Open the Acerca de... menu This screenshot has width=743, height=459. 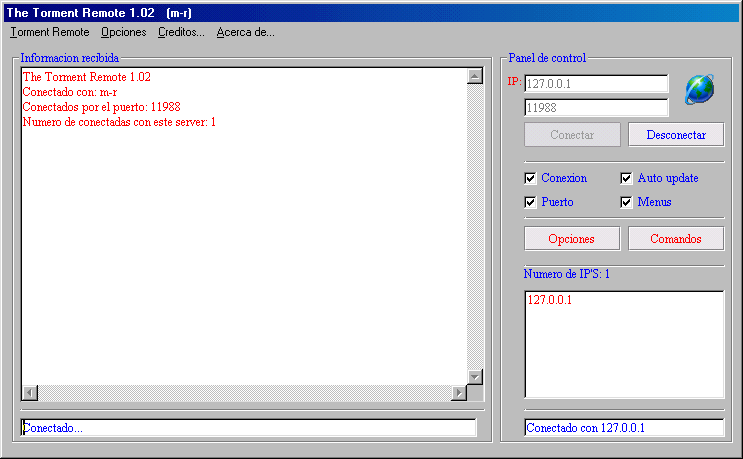245,32
